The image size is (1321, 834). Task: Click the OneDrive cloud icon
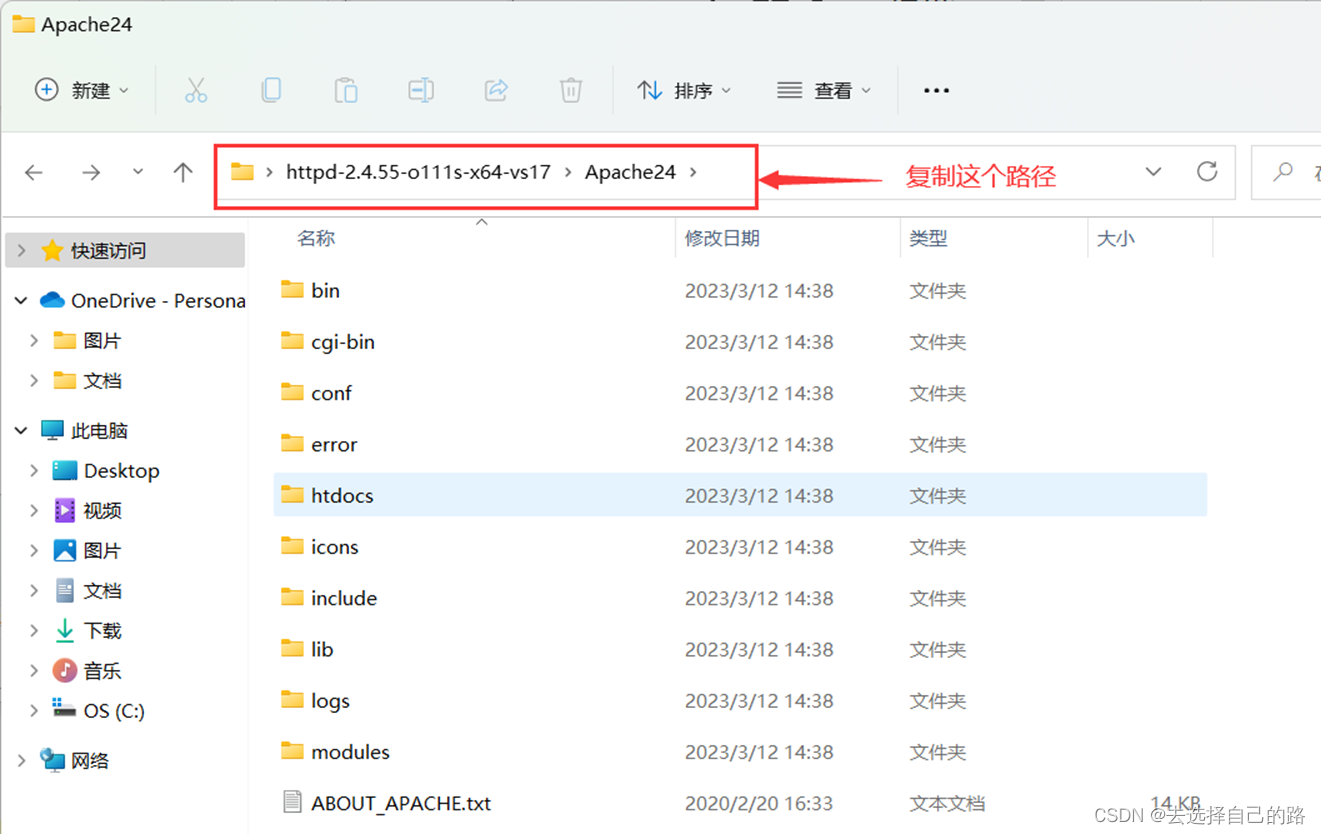(52, 300)
